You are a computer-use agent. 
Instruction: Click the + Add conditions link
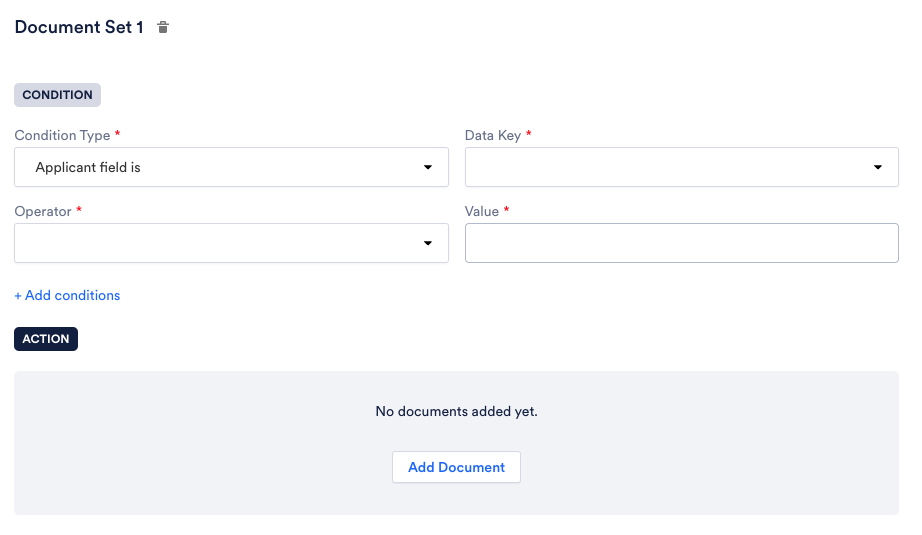click(x=67, y=295)
